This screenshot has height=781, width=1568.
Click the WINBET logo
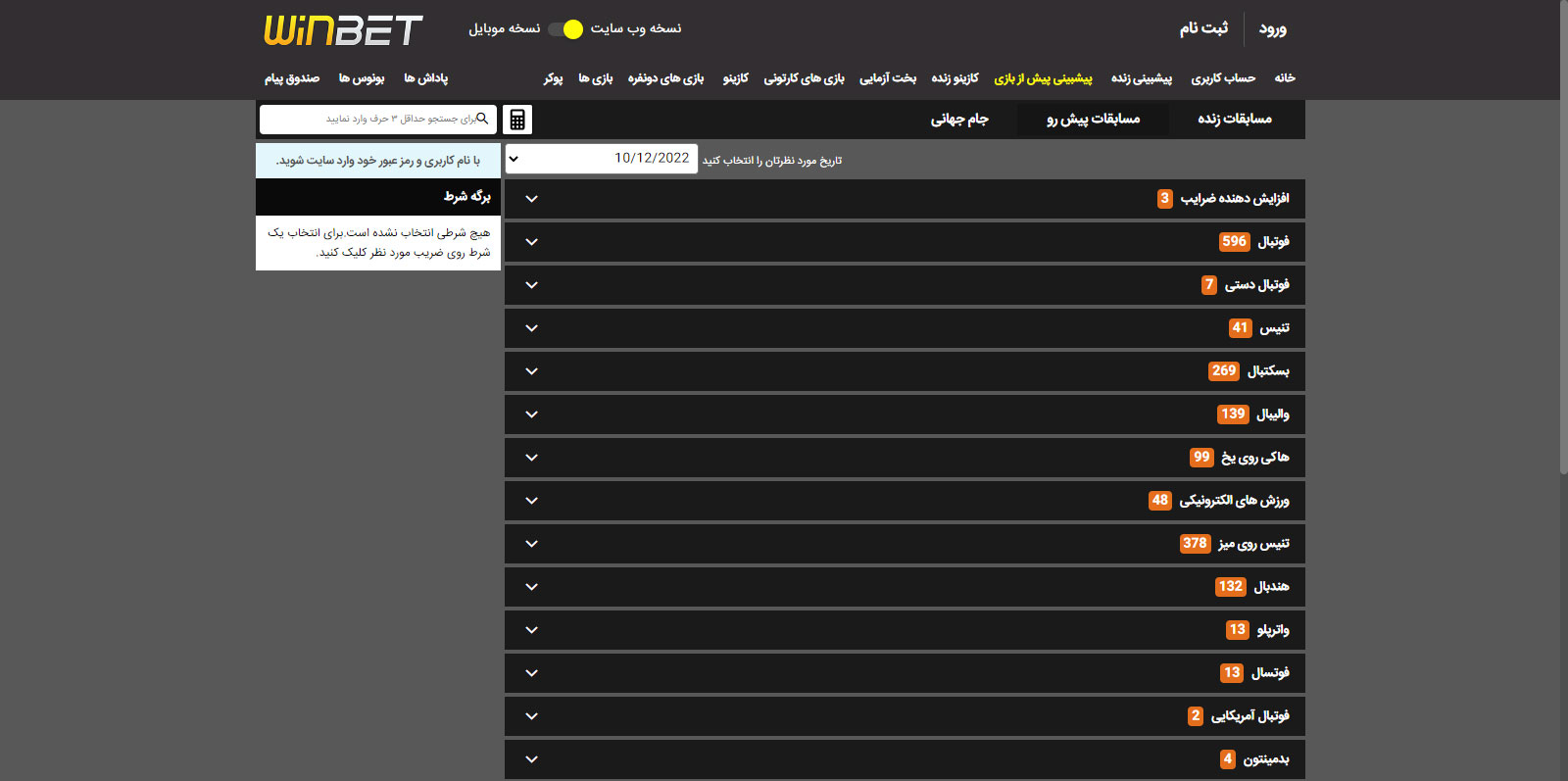tap(343, 30)
